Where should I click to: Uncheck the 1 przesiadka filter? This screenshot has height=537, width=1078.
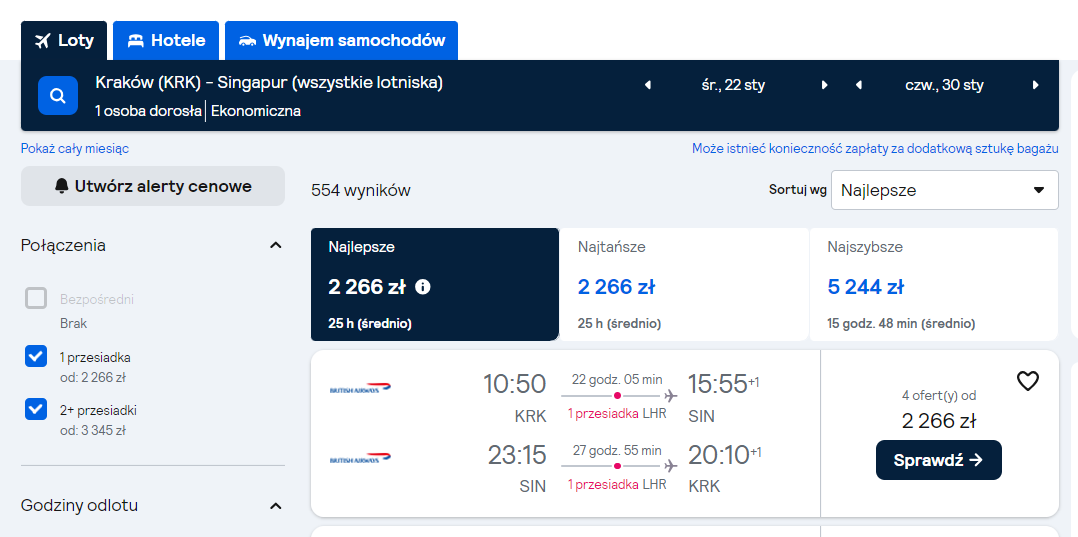[36, 356]
